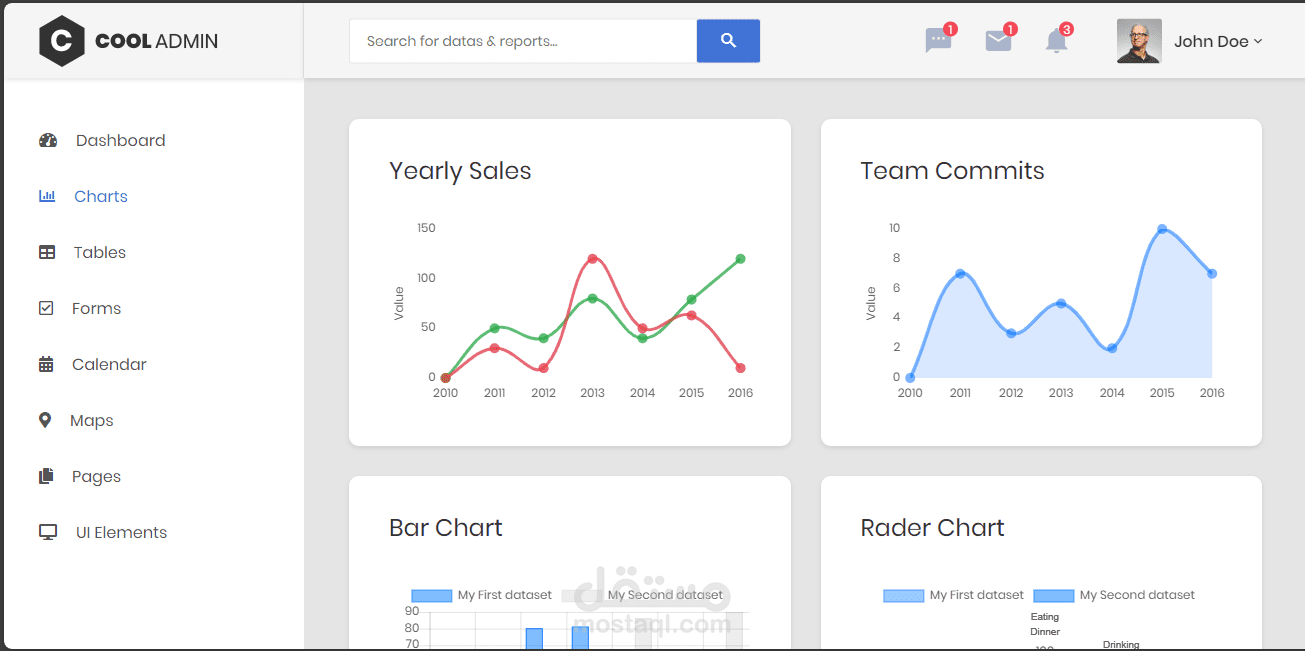This screenshot has width=1305, height=651.
Task: Click the Dashboard gauge icon
Action: coord(48,140)
